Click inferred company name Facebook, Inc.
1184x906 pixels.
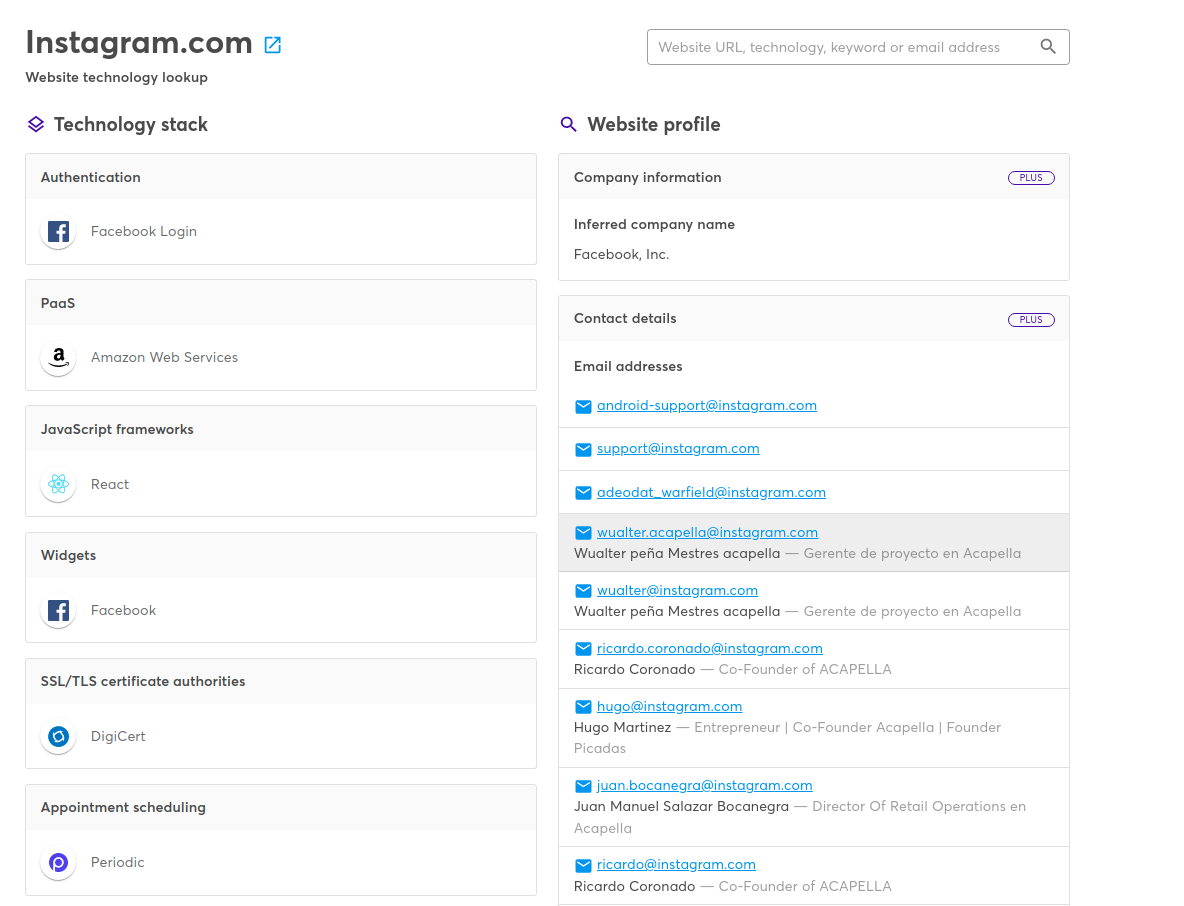tap(621, 254)
